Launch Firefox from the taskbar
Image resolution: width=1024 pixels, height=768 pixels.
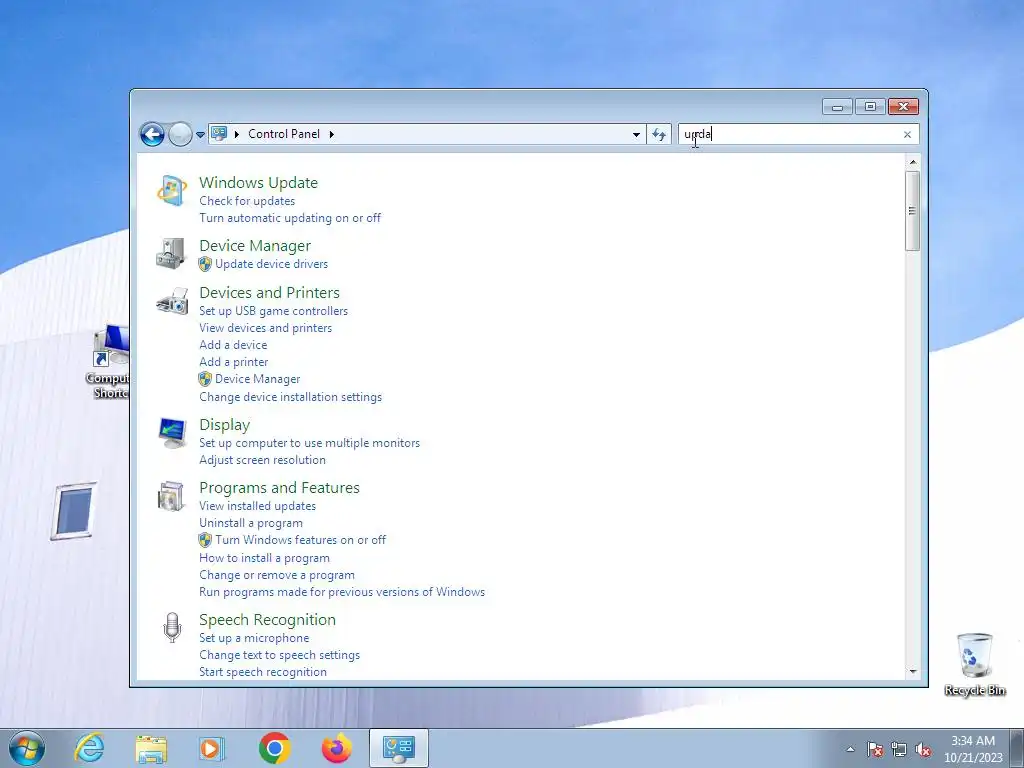click(x=336, y=748)
